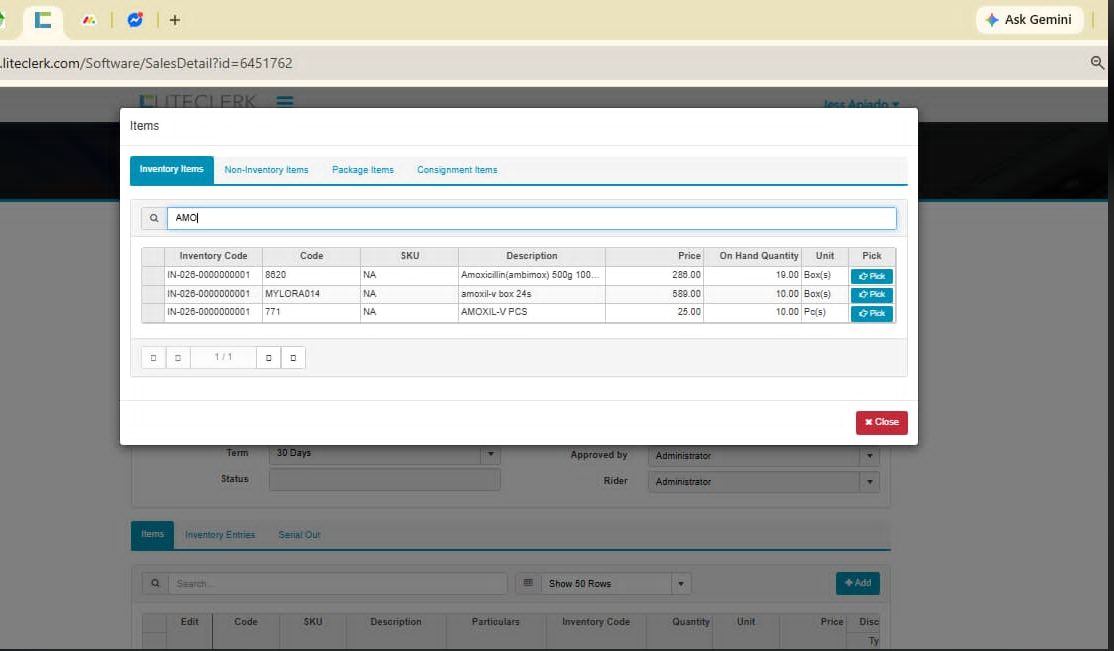
Task: Select code cell 8620
Action: (x=311, y=275)
